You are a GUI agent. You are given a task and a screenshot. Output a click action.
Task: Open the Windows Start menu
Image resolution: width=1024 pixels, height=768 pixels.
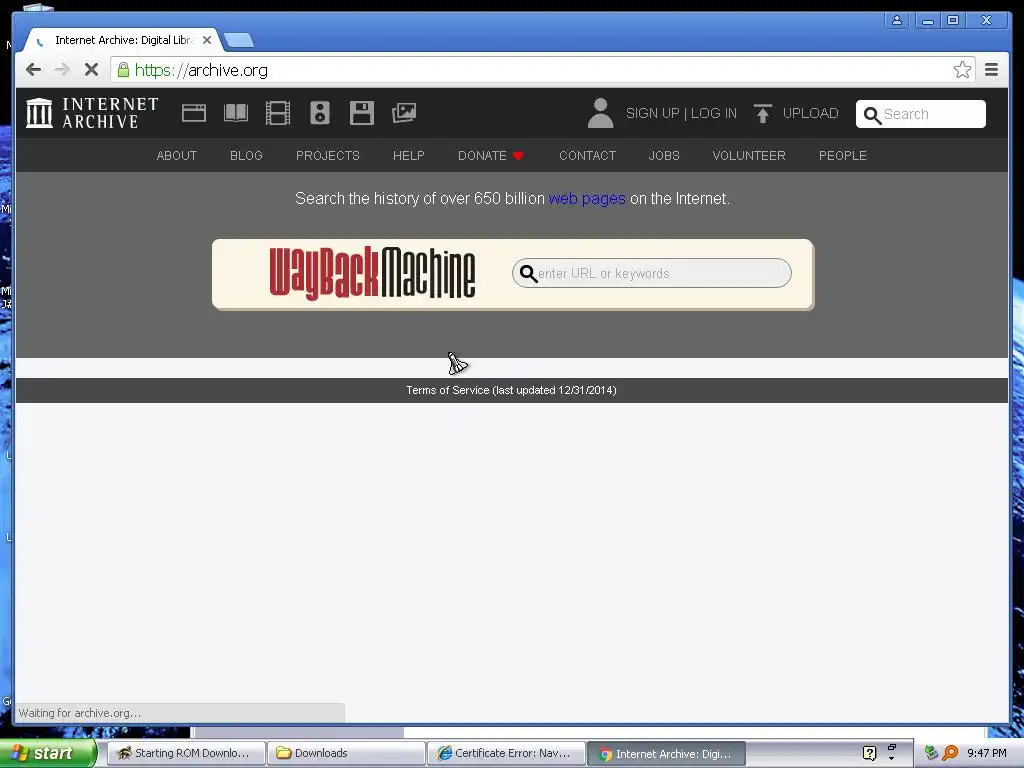(x=48, y=754)
